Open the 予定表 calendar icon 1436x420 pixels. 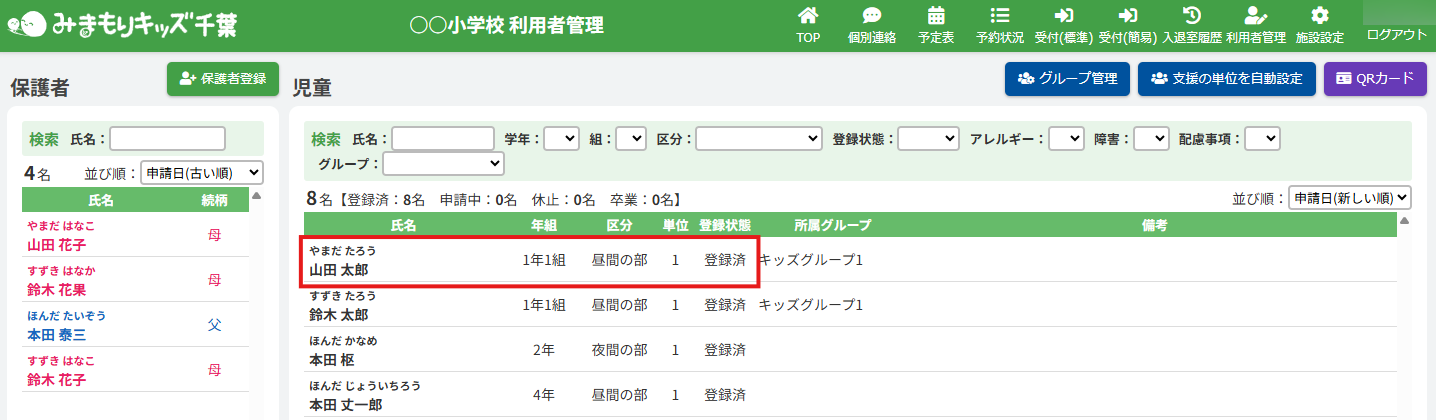pos(936,17)
